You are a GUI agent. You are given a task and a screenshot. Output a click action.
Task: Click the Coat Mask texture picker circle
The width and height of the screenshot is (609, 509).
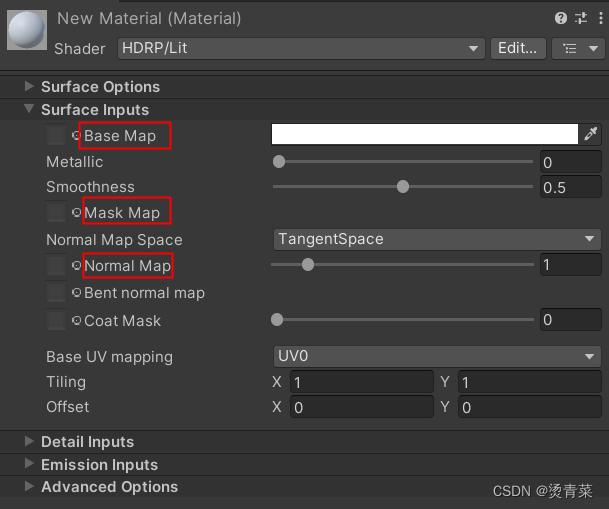tap(77, 320)
